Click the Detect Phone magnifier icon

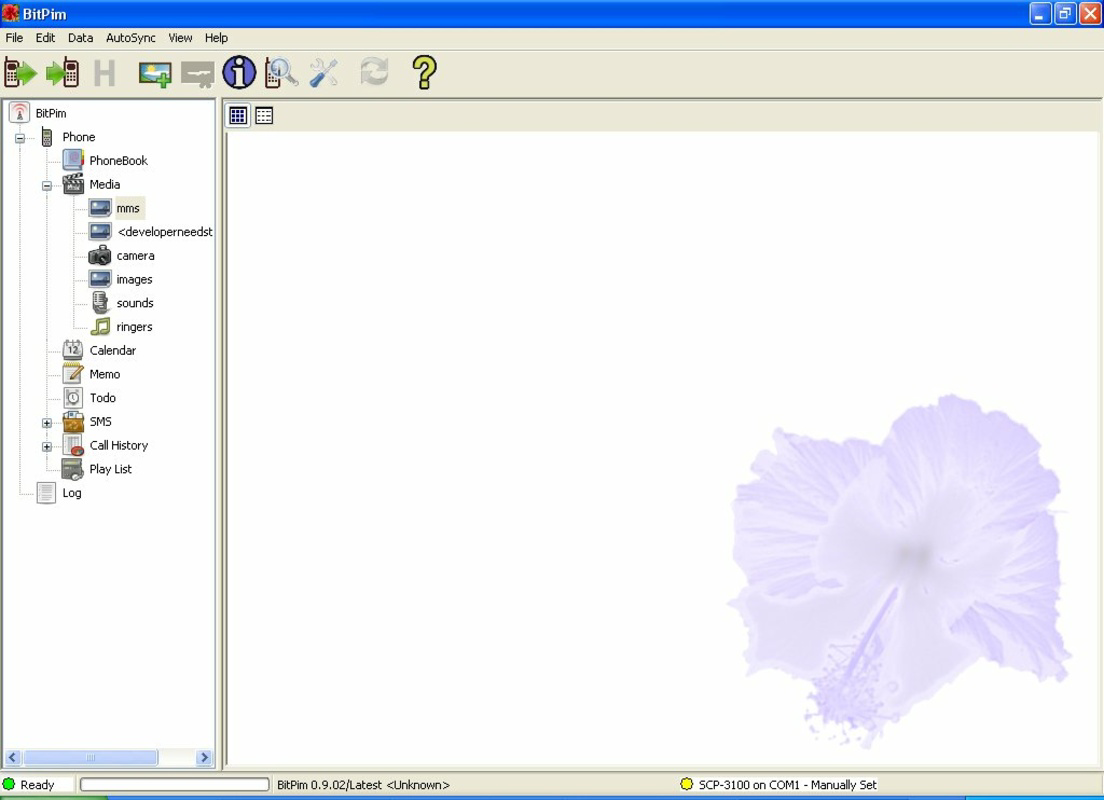point(281,73)
